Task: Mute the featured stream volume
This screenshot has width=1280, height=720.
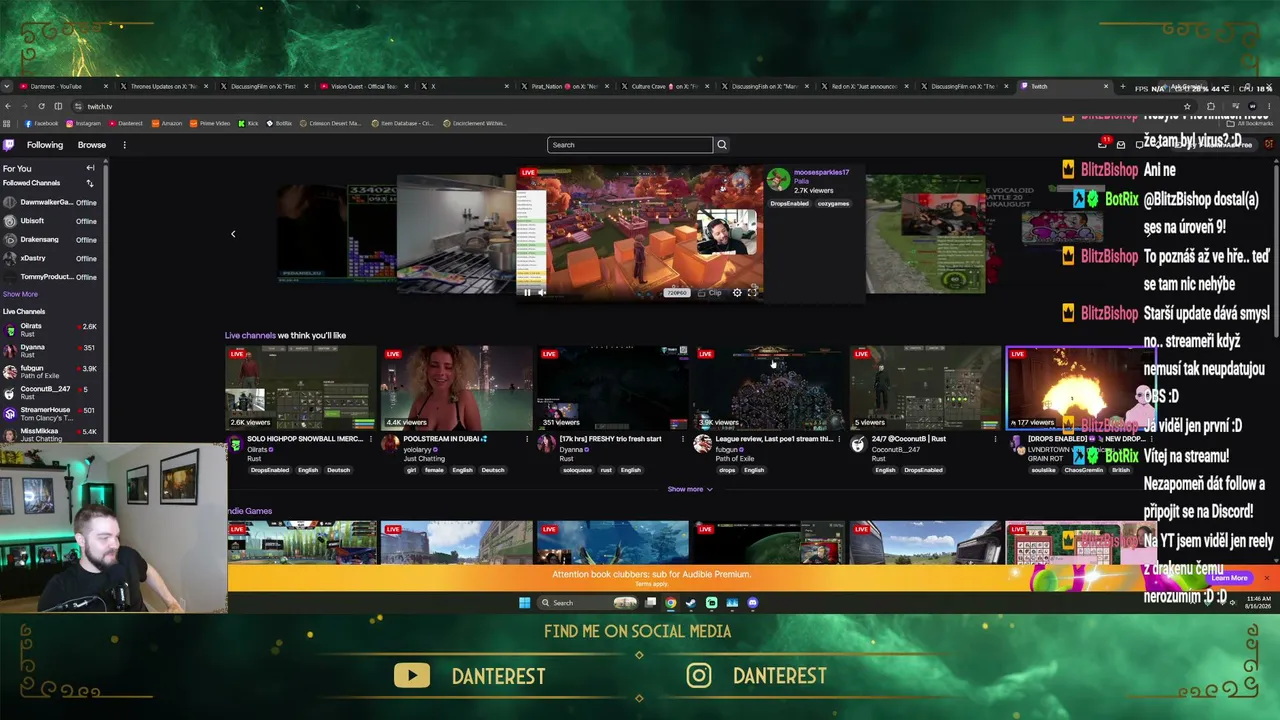Action: point(542,292)
